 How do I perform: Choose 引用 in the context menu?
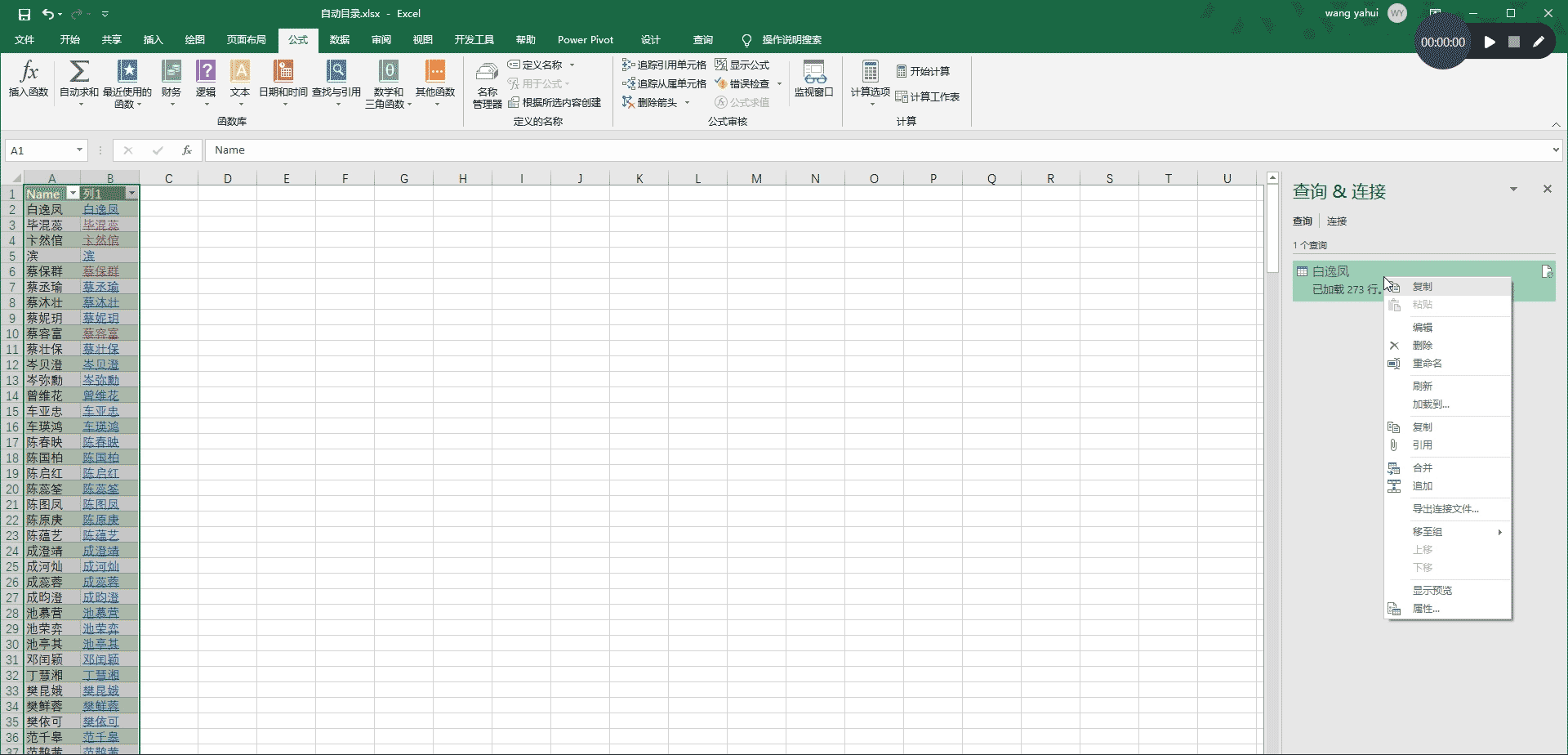coord(1448,445)
